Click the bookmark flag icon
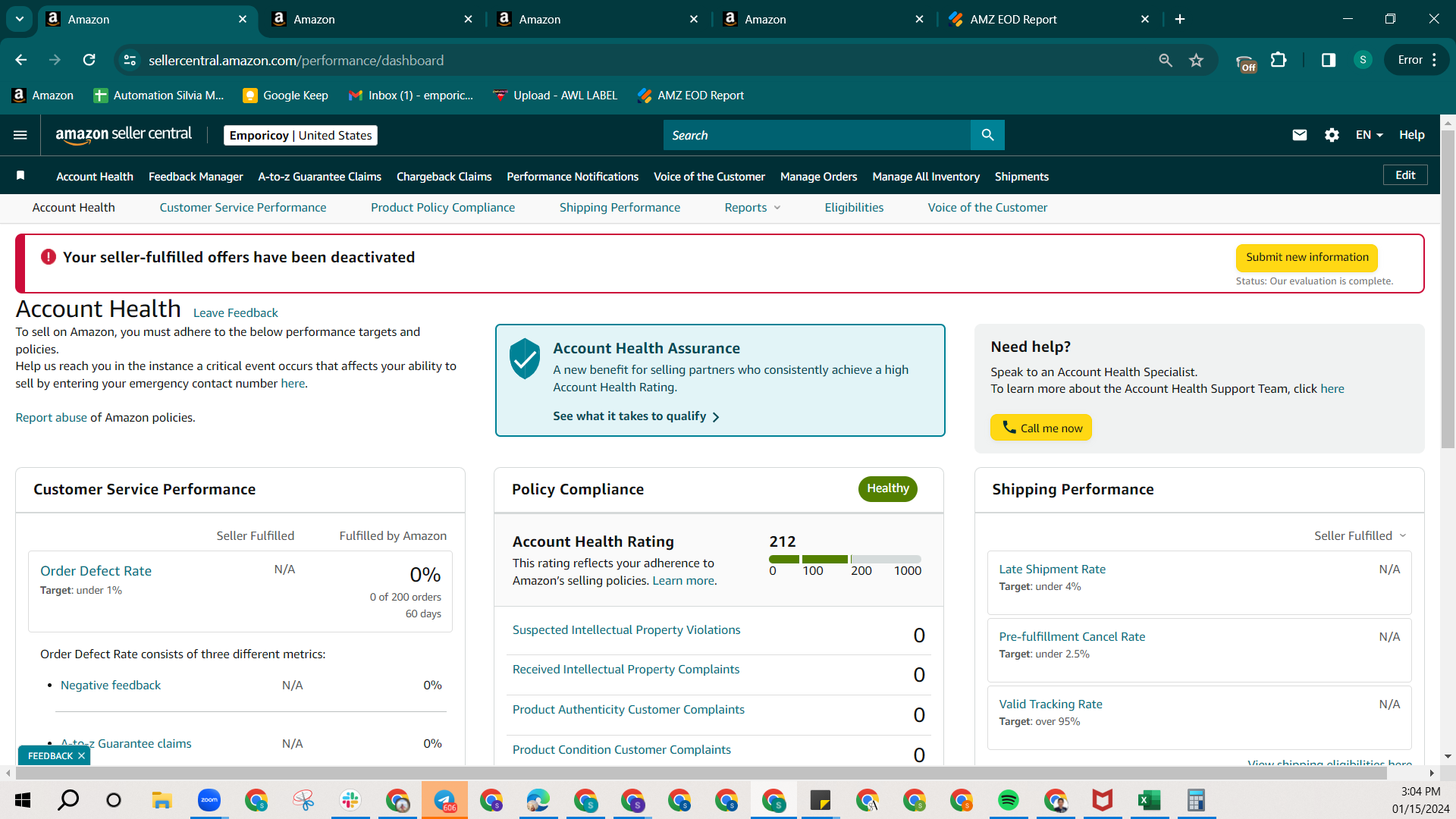 click(x=20, y=176)
